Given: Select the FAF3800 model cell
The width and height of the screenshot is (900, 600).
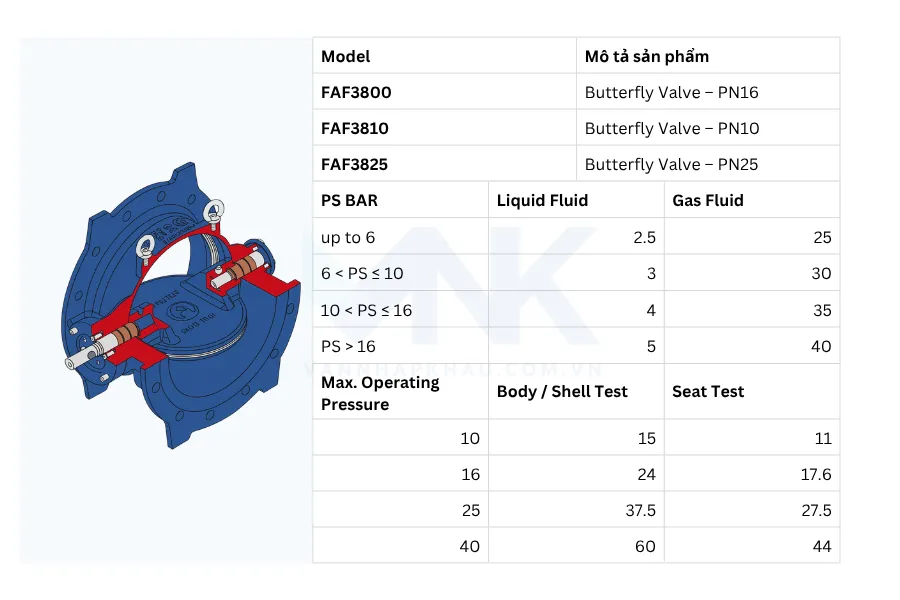Looking at the screenshot, I should tap(356, 92).
